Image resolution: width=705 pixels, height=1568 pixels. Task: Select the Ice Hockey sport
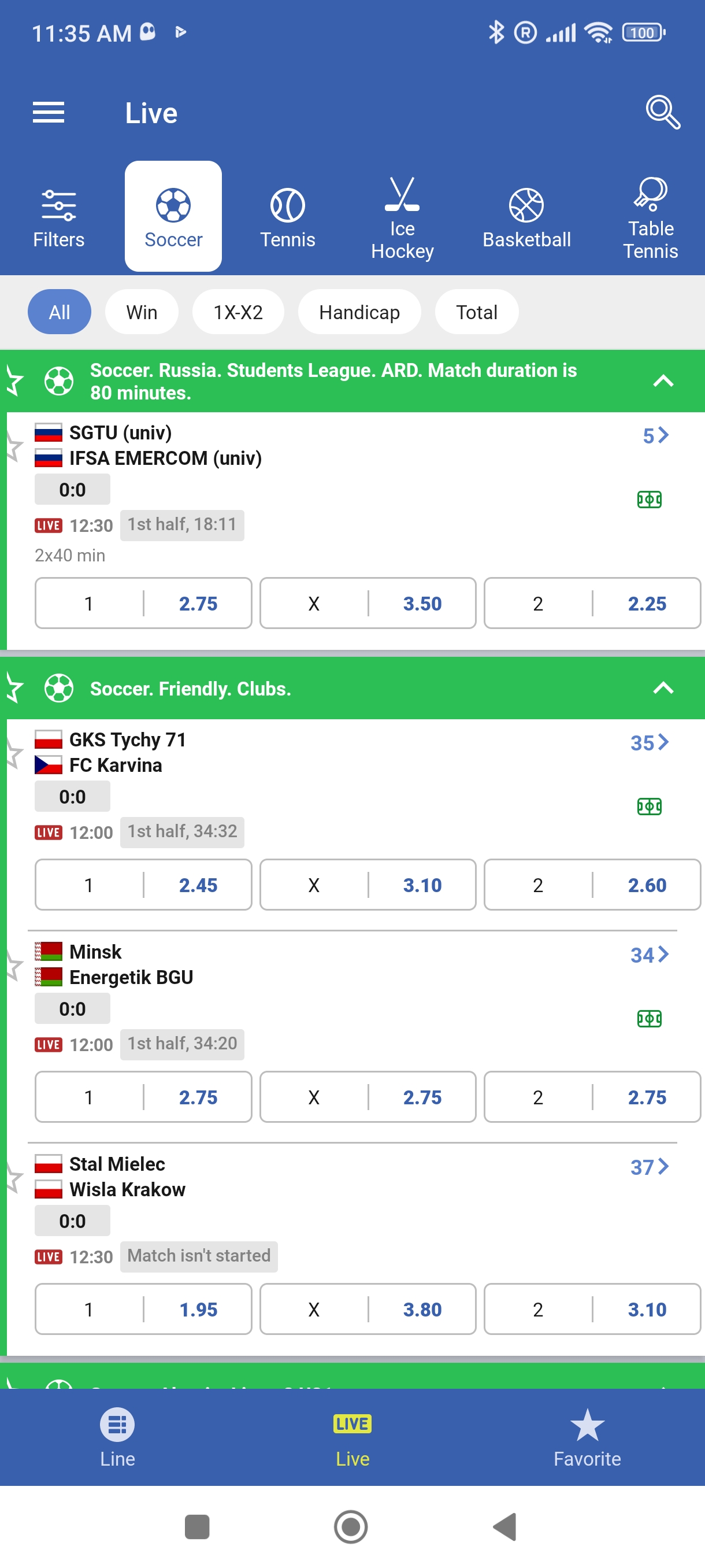(x=402, y=217)
